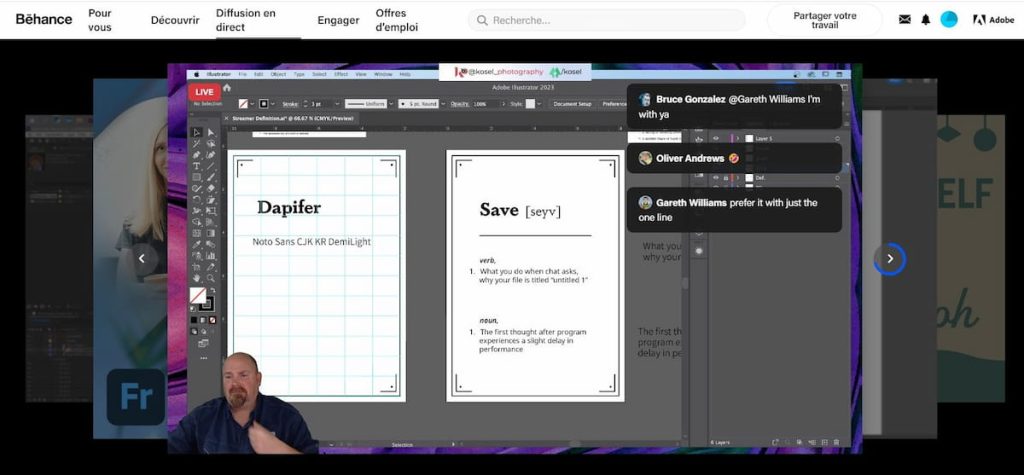
Task: Open the notifications bell
Action: tap(925, 20)
